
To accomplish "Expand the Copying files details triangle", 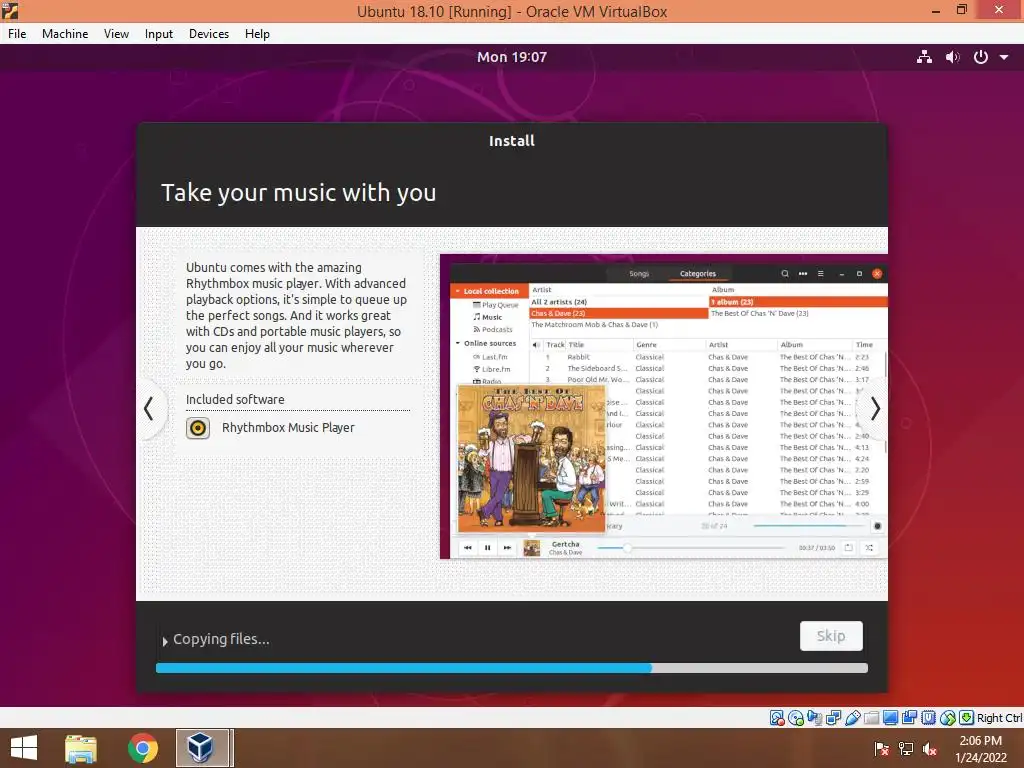I will tap(165, 641).
